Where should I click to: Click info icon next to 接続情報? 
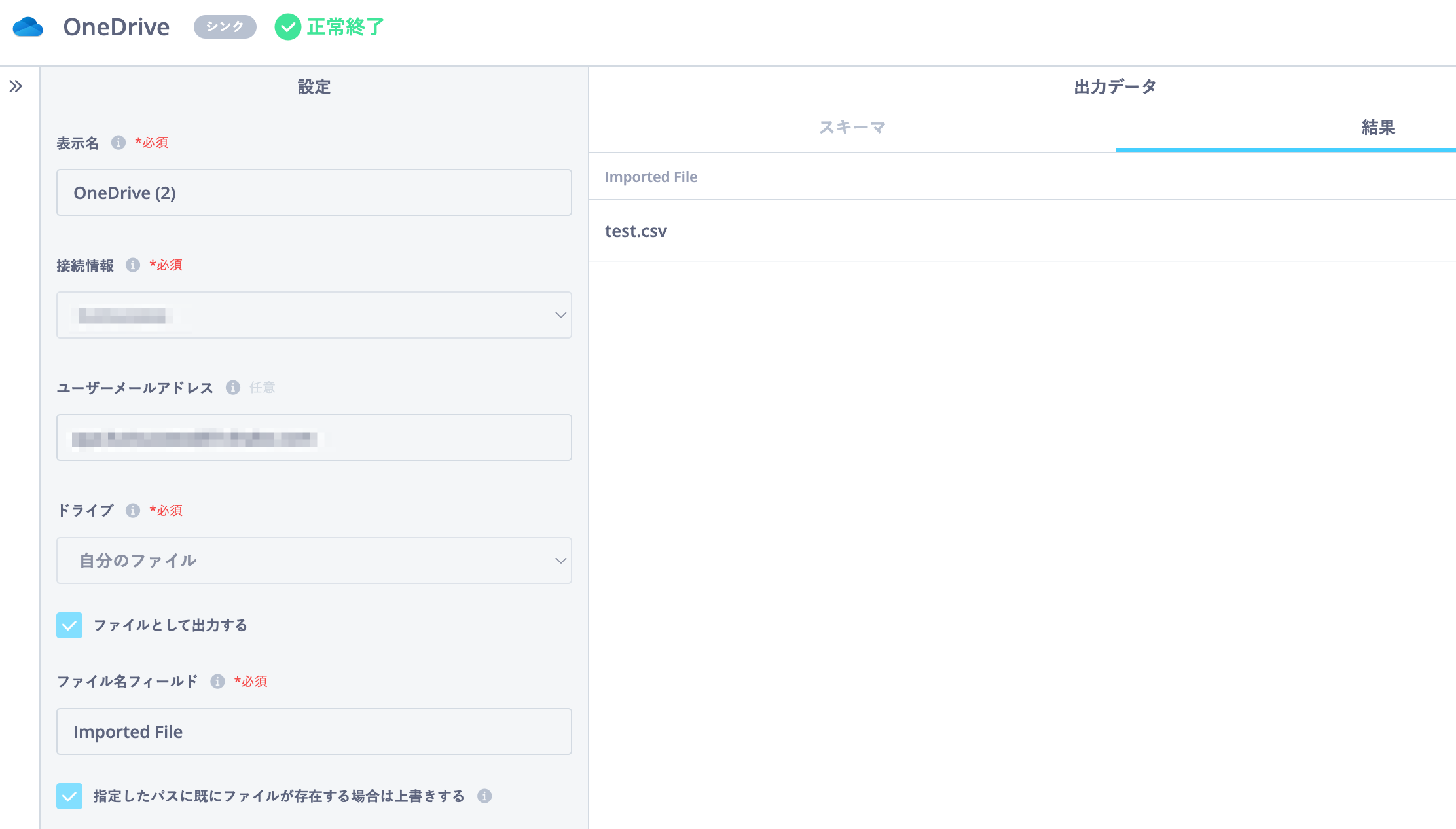tap(133, 265)
